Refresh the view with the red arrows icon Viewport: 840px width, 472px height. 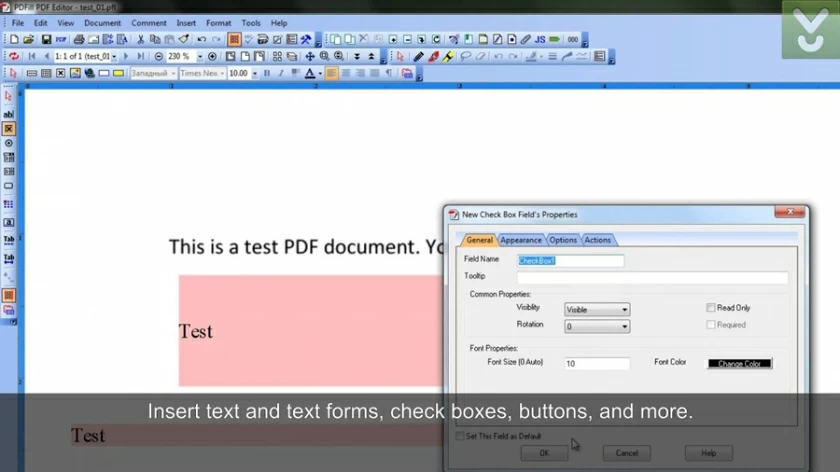[14, 56]
